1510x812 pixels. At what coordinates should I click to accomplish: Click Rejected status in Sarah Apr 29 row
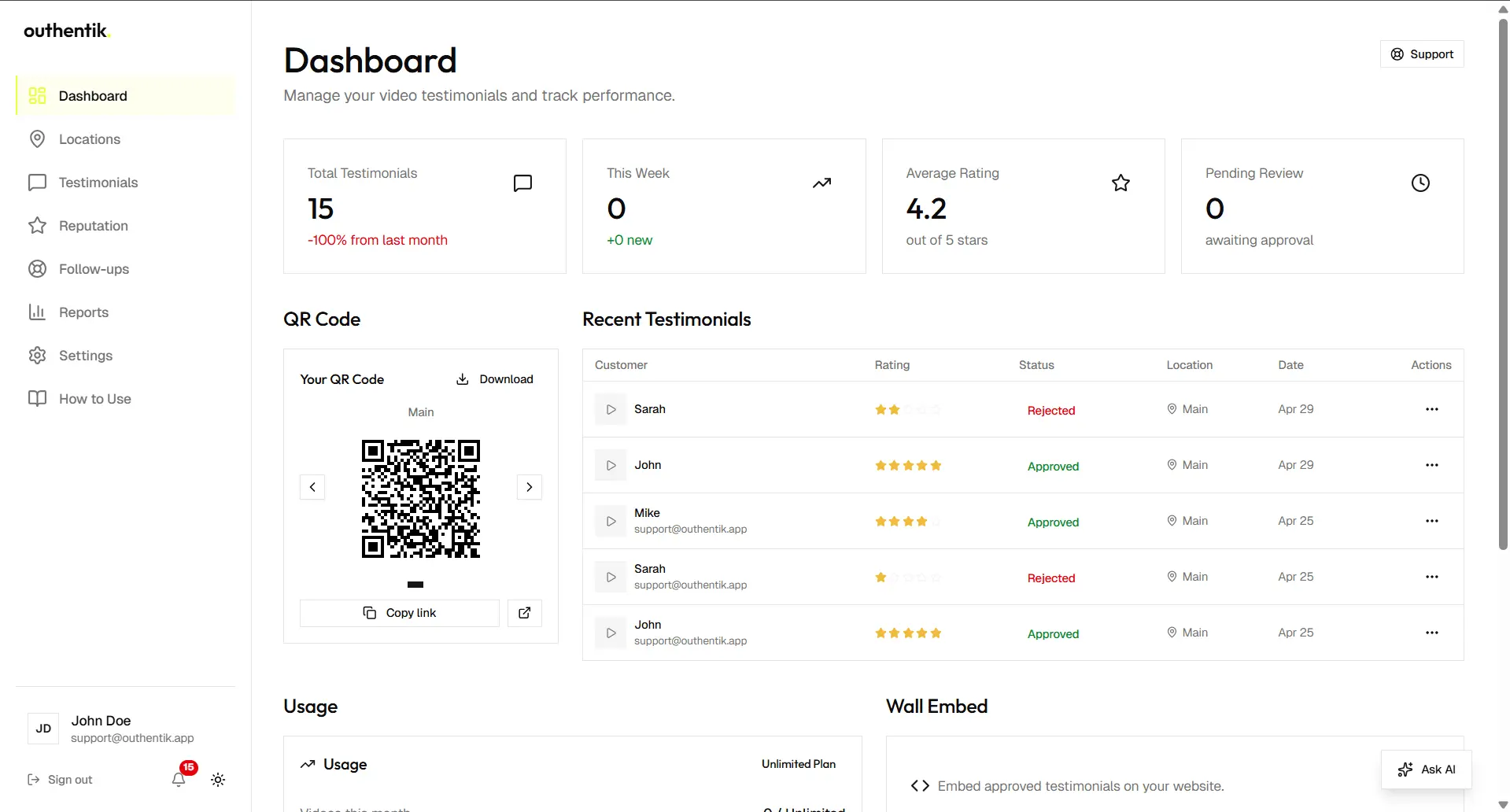1051,411
